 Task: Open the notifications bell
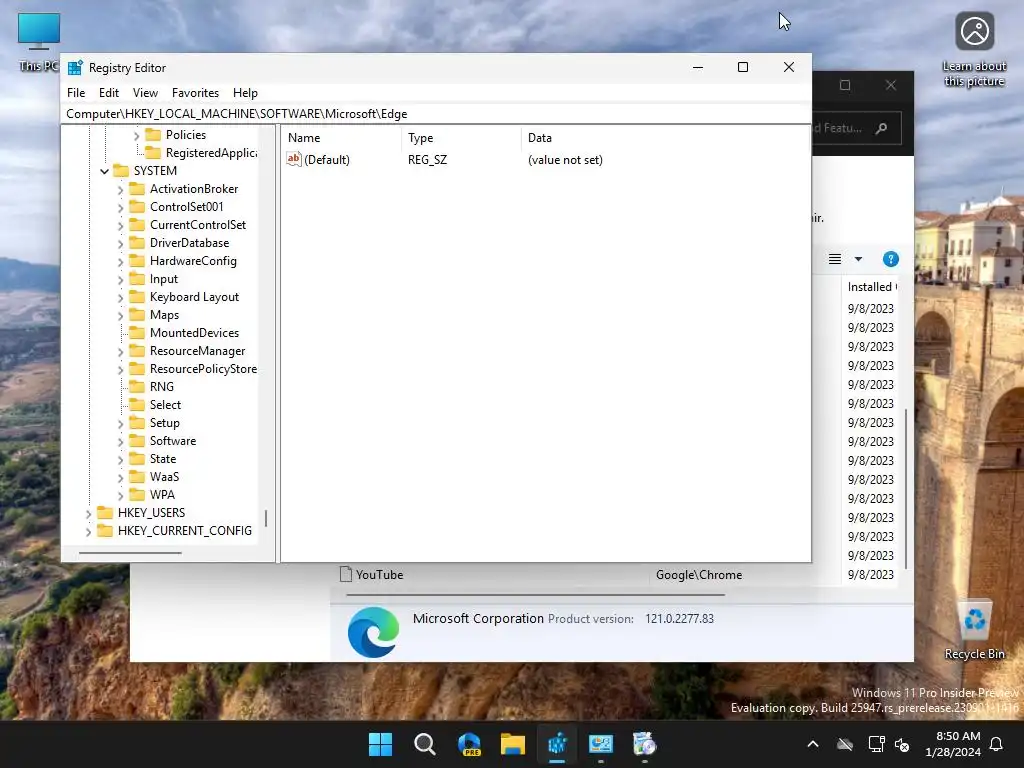click(x=996, y=744)
